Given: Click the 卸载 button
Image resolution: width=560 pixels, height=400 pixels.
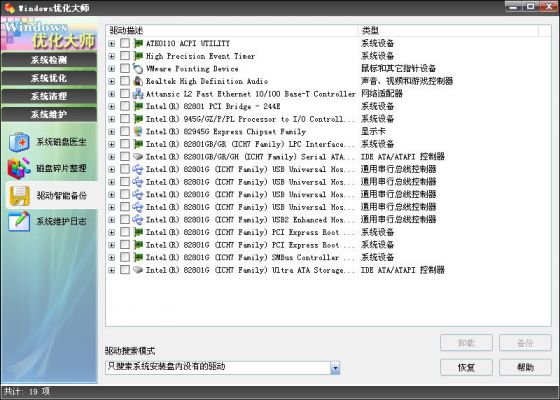Looking at the screenshot, I should [466, 343].
